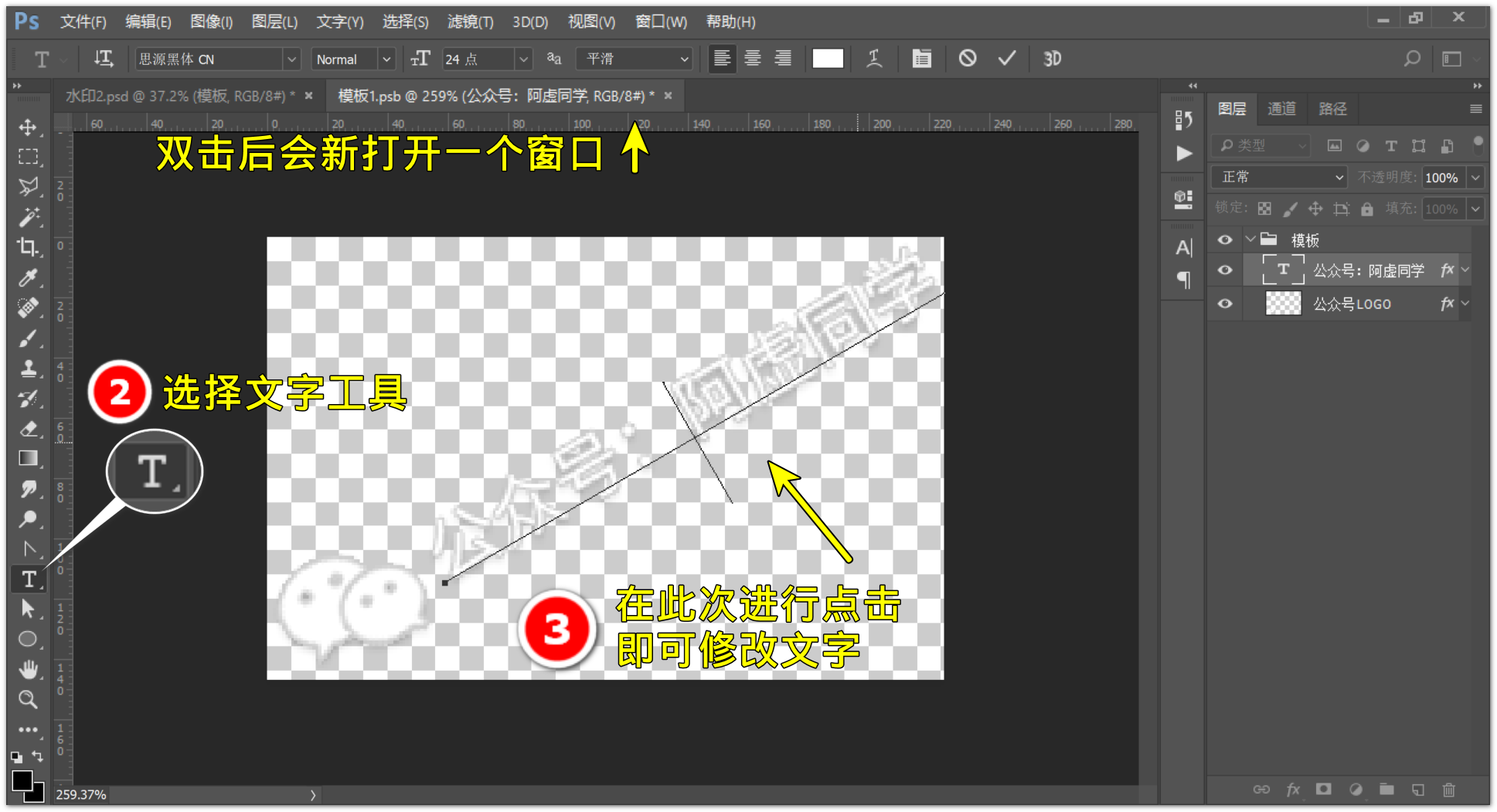Open the font size dropdown 24 点

pos(523,59)
